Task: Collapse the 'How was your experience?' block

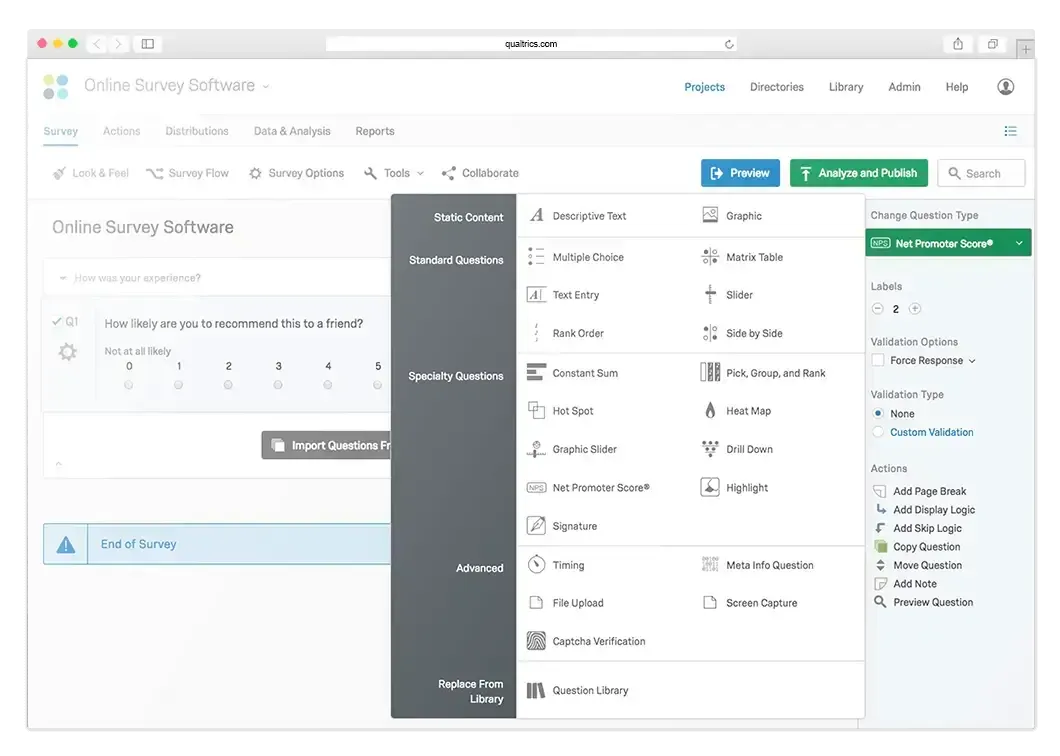Action: (63, 278)
